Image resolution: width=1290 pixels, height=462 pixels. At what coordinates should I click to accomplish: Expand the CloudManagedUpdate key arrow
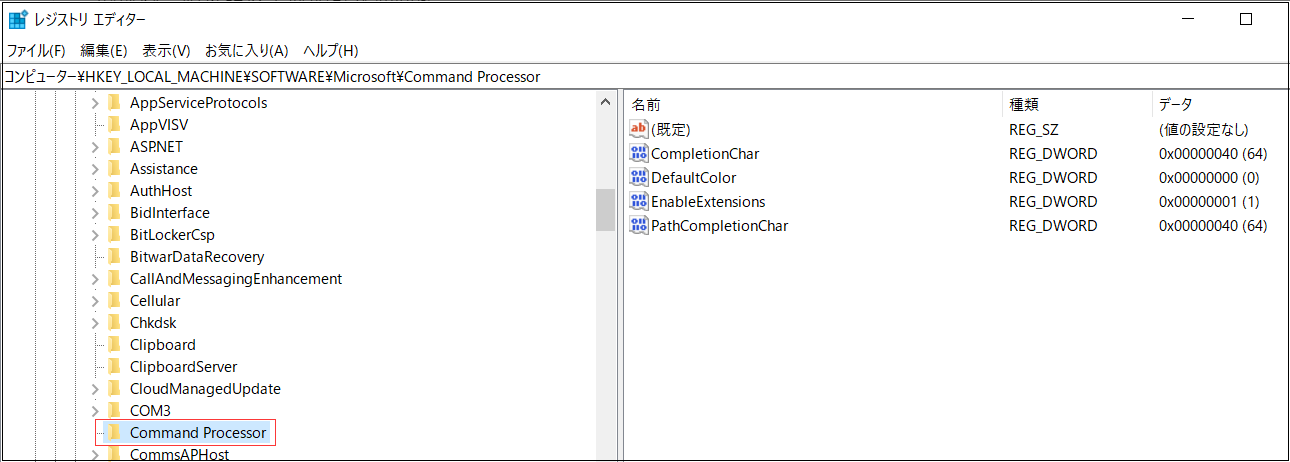tap(95, 389)
